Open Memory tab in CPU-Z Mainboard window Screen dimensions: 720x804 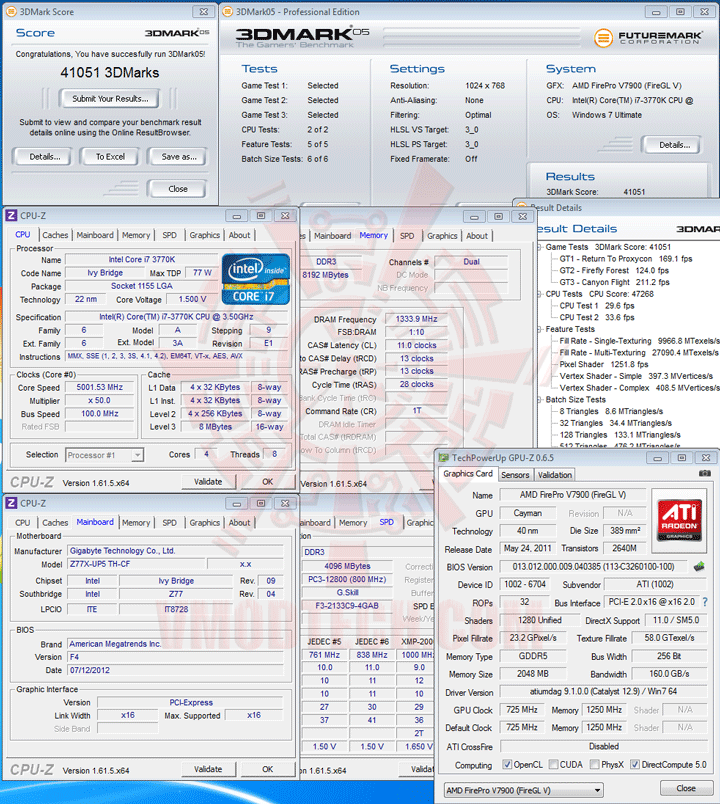(x=136, y=522)
